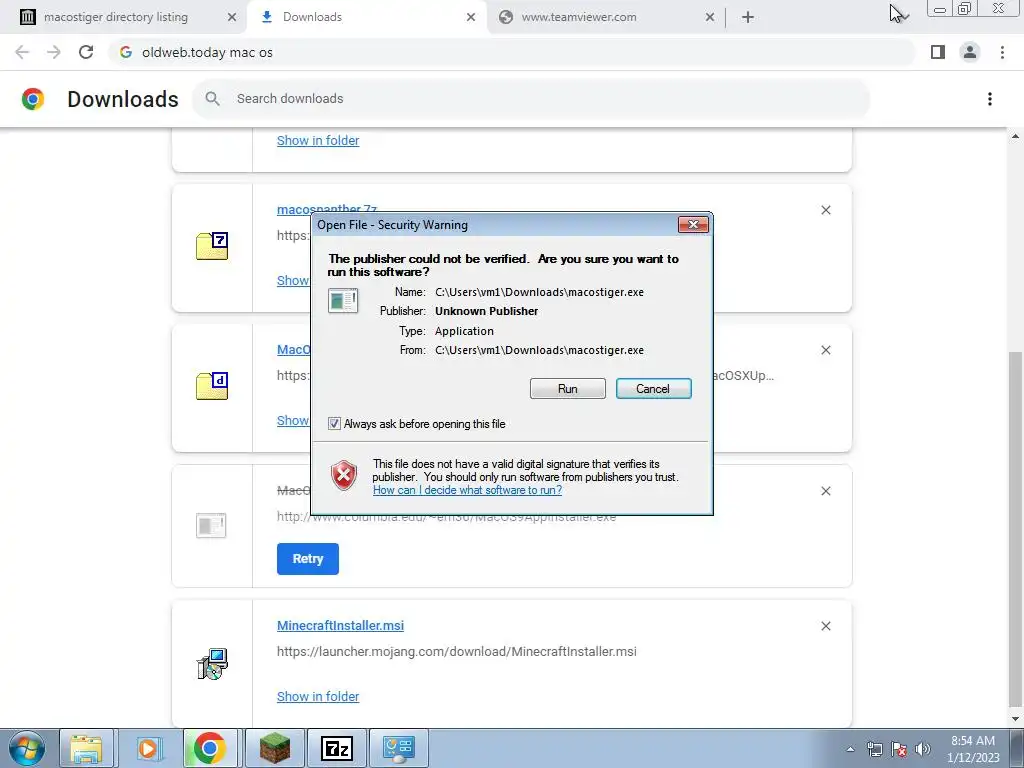Close the macostiger directory listing tab

click(232, 17)
